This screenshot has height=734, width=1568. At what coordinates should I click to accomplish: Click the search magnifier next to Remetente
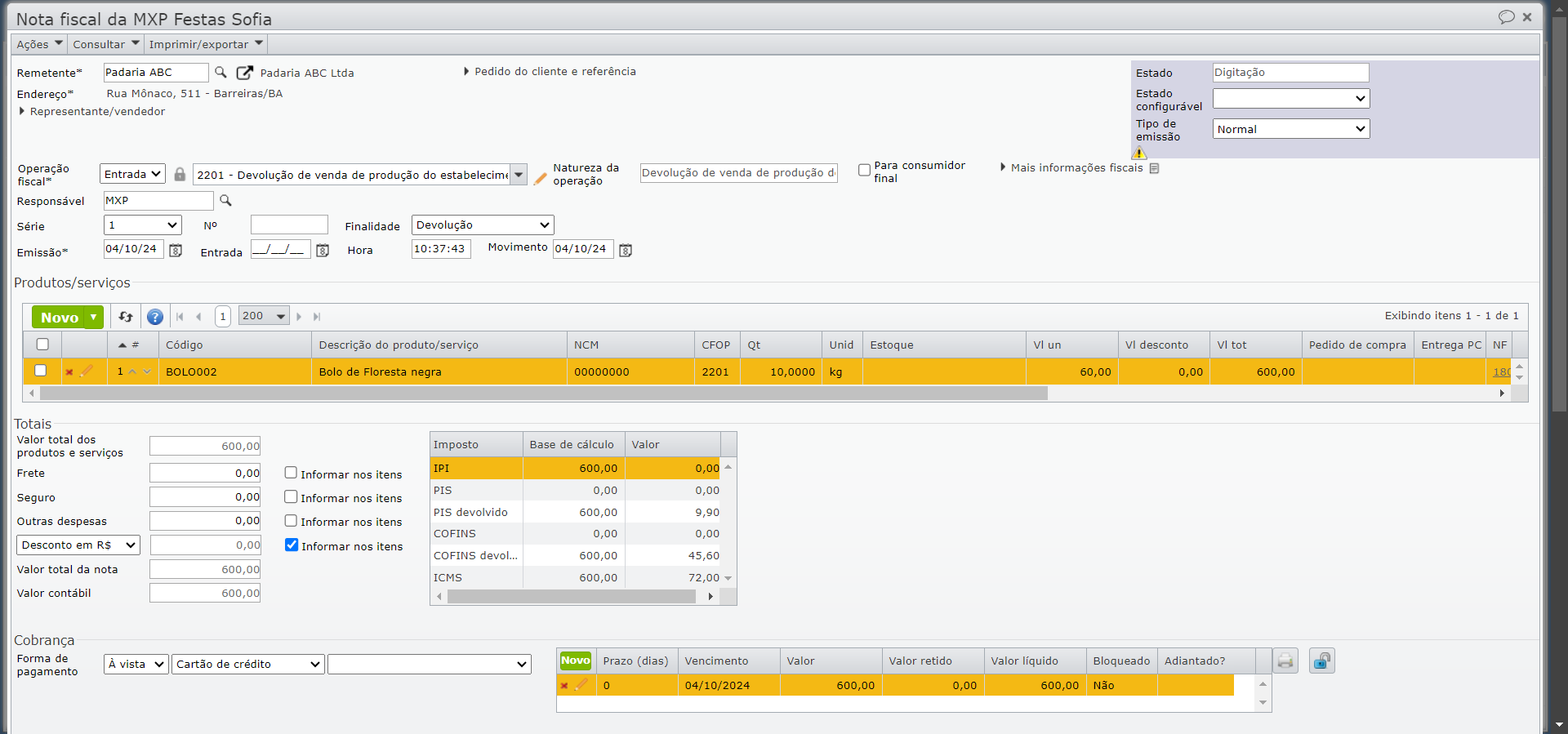(220, 73)
